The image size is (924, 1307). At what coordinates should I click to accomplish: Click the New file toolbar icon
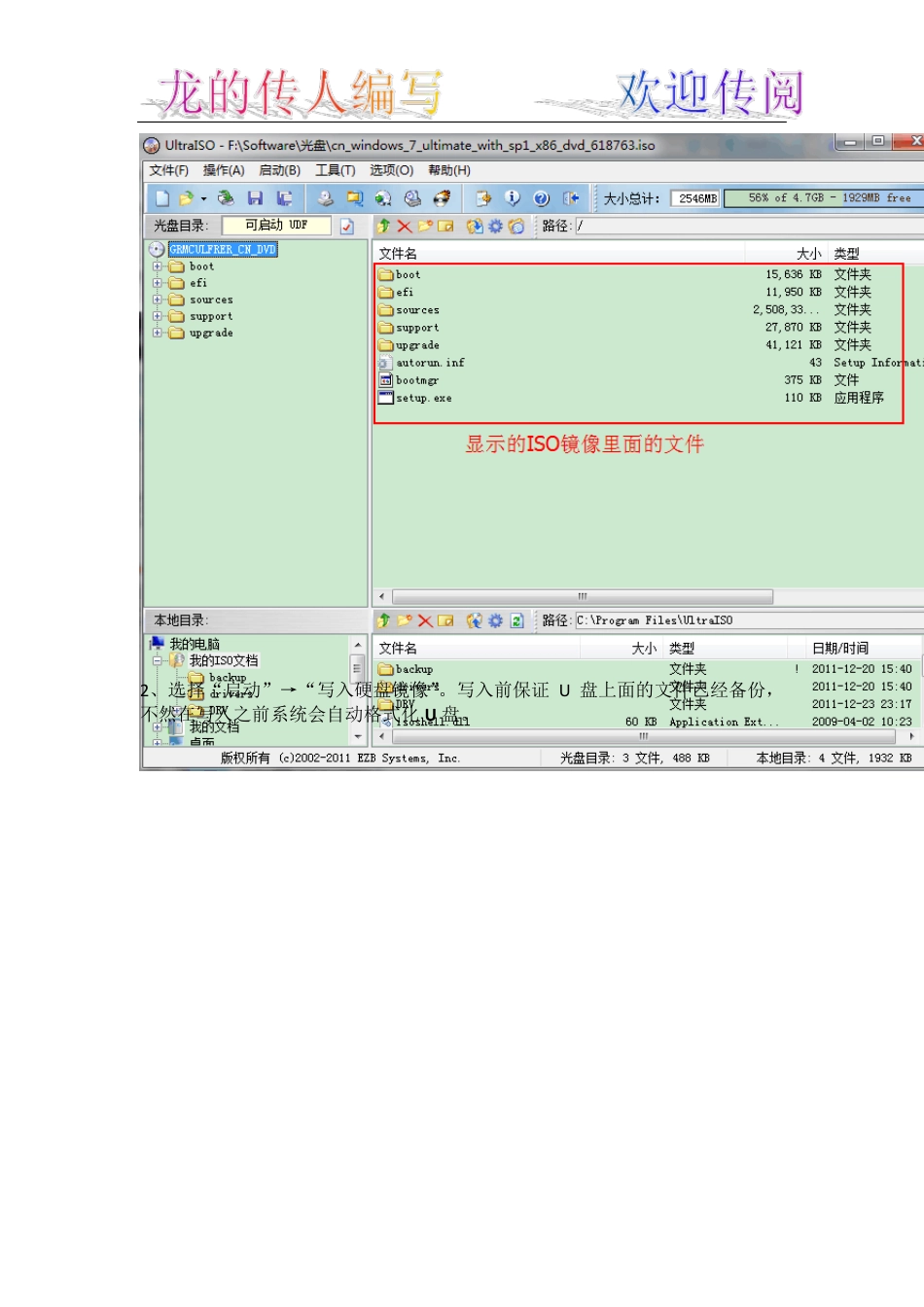pyautogui.click(x=162, y=198)
